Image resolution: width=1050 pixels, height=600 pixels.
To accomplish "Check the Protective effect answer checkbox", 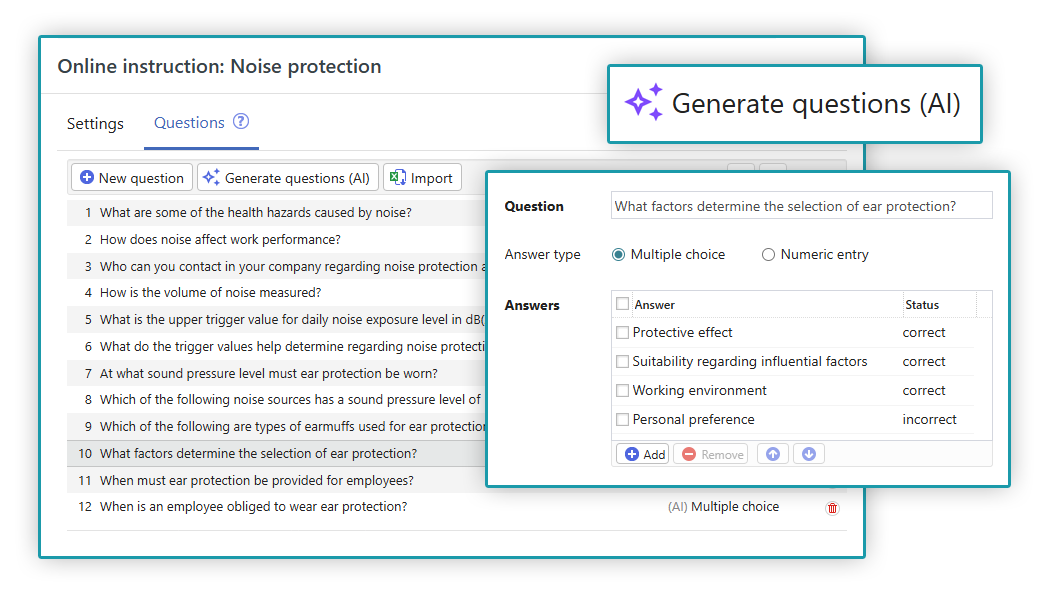I will tap(622, 331).
